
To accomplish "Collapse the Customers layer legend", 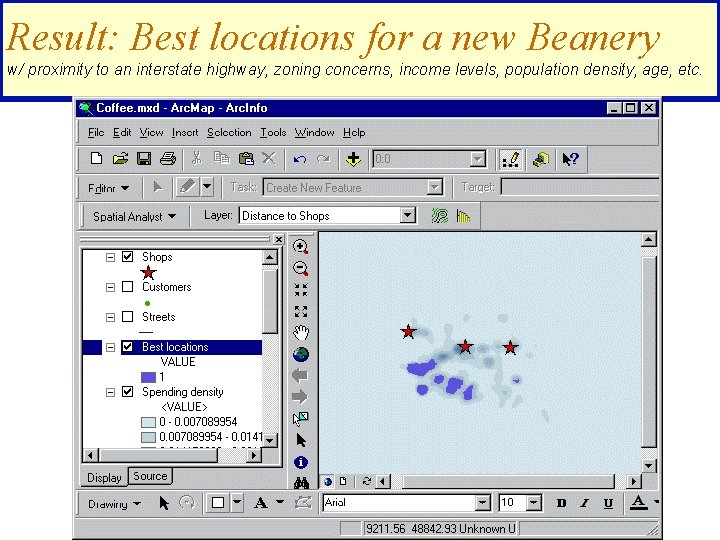I will pos(110,287).
